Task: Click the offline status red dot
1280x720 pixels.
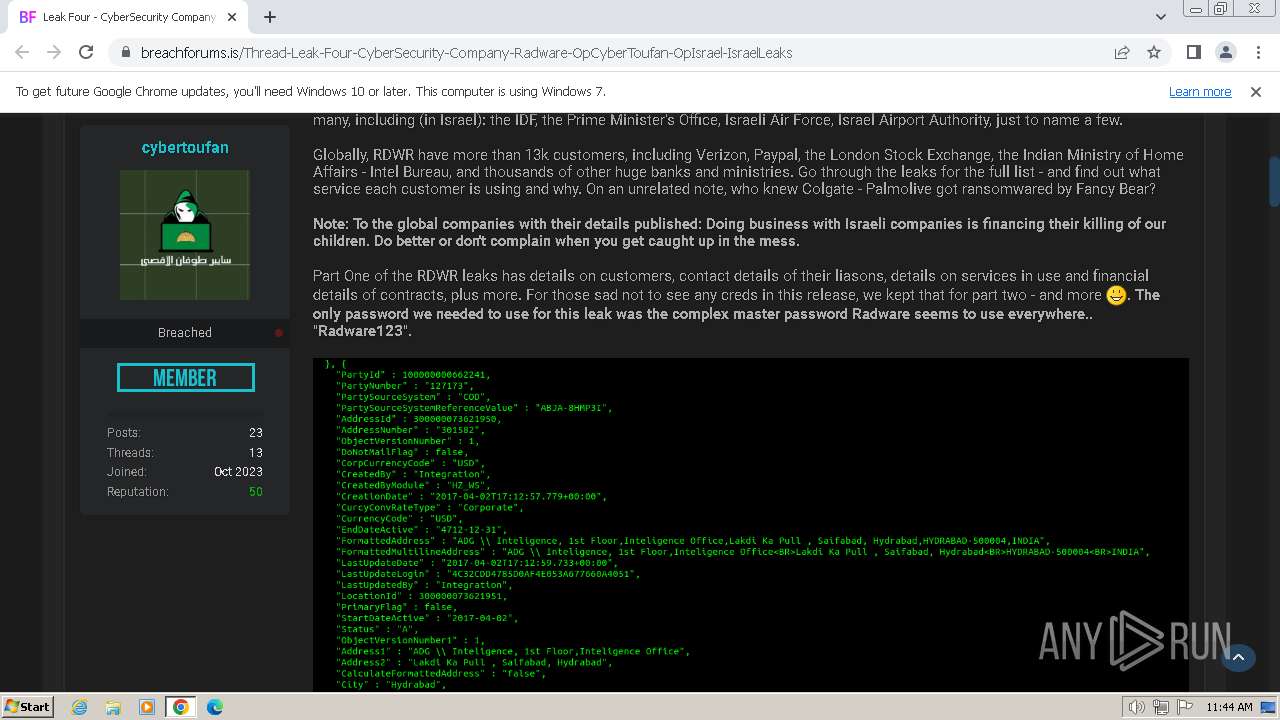Action: coord(279,333)
